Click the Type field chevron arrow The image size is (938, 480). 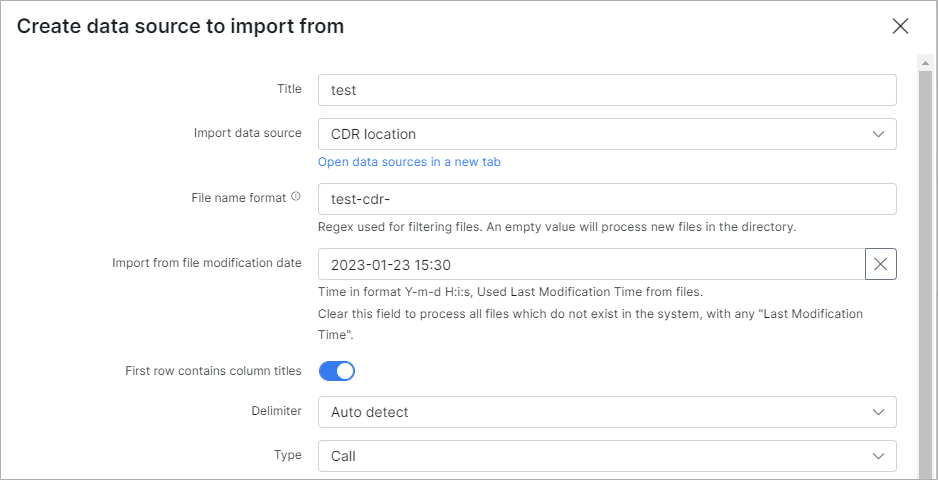[x=878, y=456]
